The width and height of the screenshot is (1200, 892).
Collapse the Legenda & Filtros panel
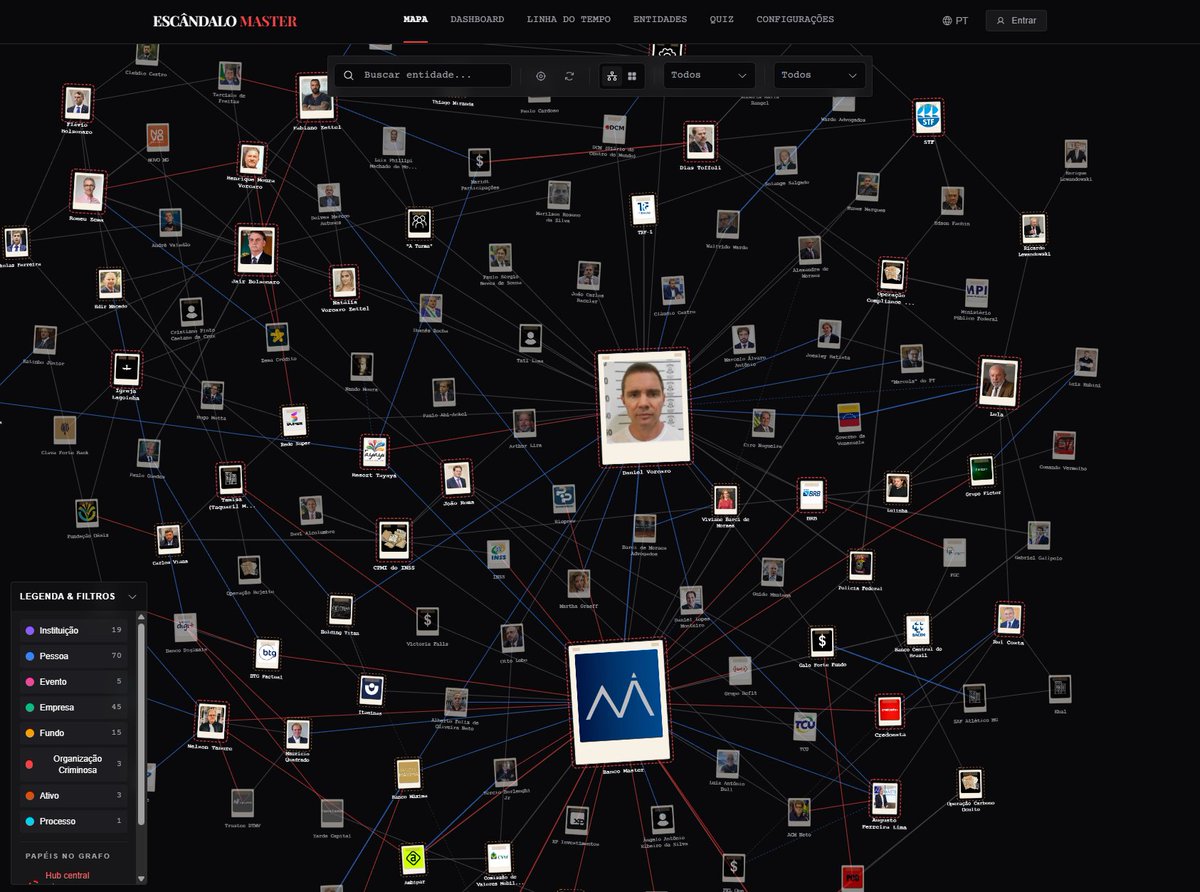tap(132, 597)
